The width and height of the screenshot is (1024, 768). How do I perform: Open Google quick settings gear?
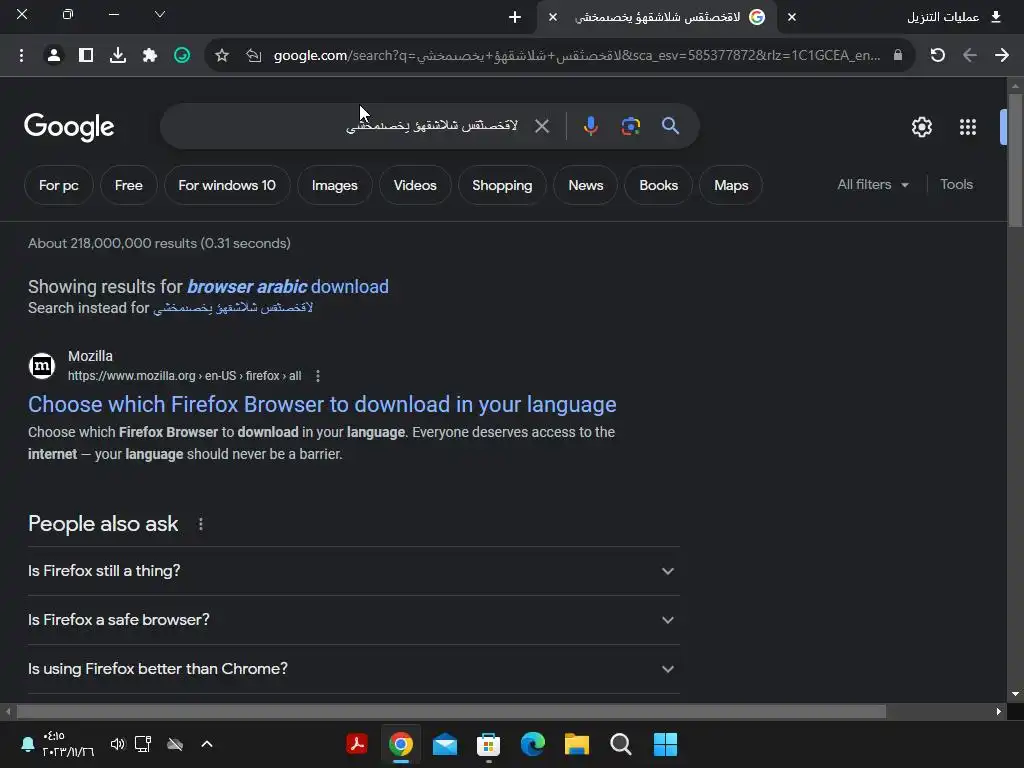[x=921, y=127]
